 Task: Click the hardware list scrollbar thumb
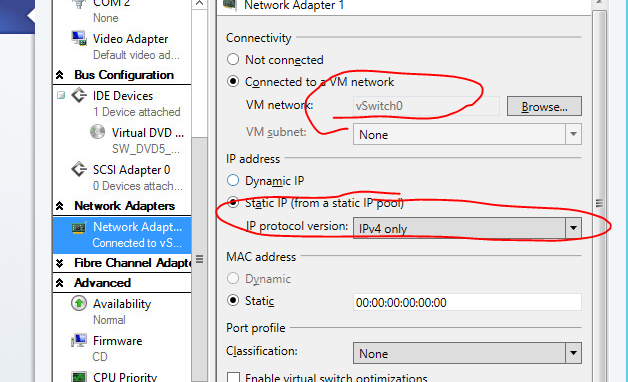click(199, 259)
